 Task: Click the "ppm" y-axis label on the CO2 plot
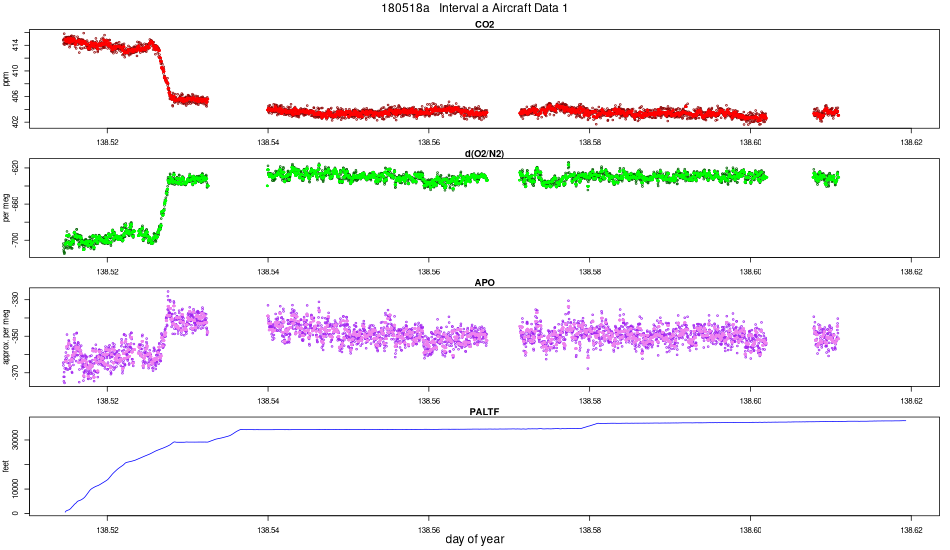point(5,79)
